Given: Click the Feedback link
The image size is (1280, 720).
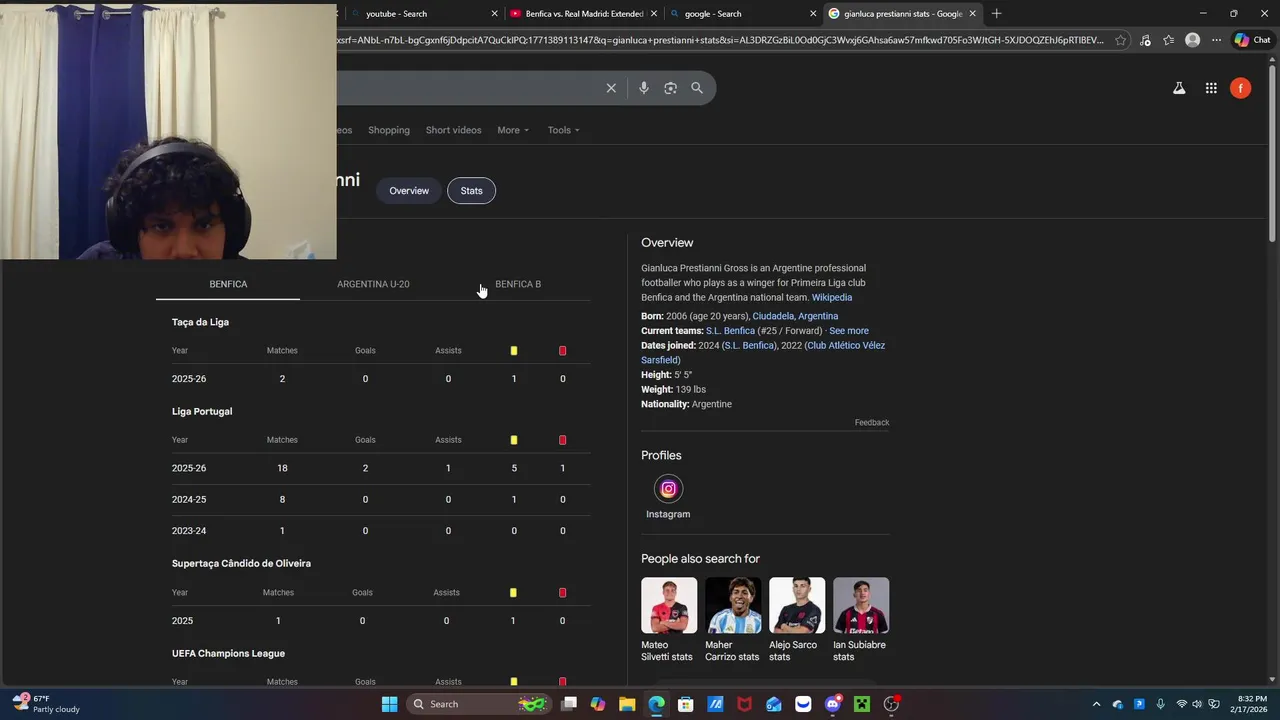Looking at the screenshot, I should [872, 423].
